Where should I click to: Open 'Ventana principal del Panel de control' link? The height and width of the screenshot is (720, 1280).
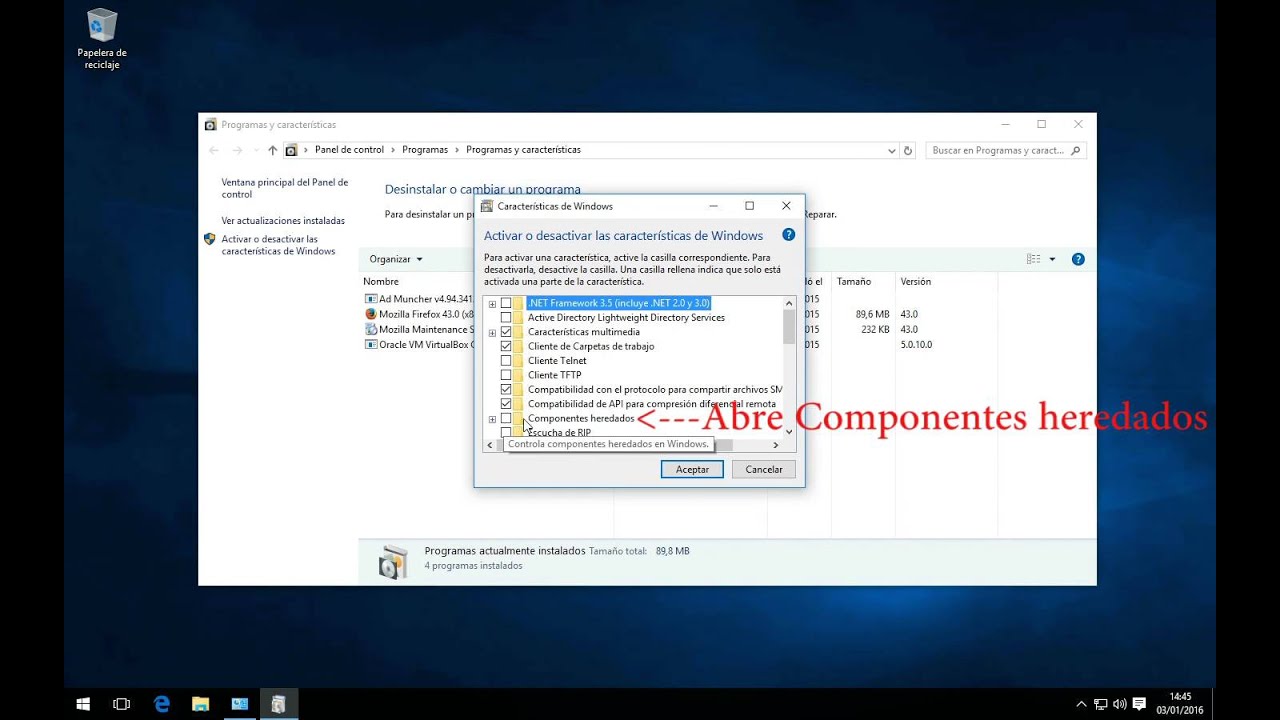(285, 188)
